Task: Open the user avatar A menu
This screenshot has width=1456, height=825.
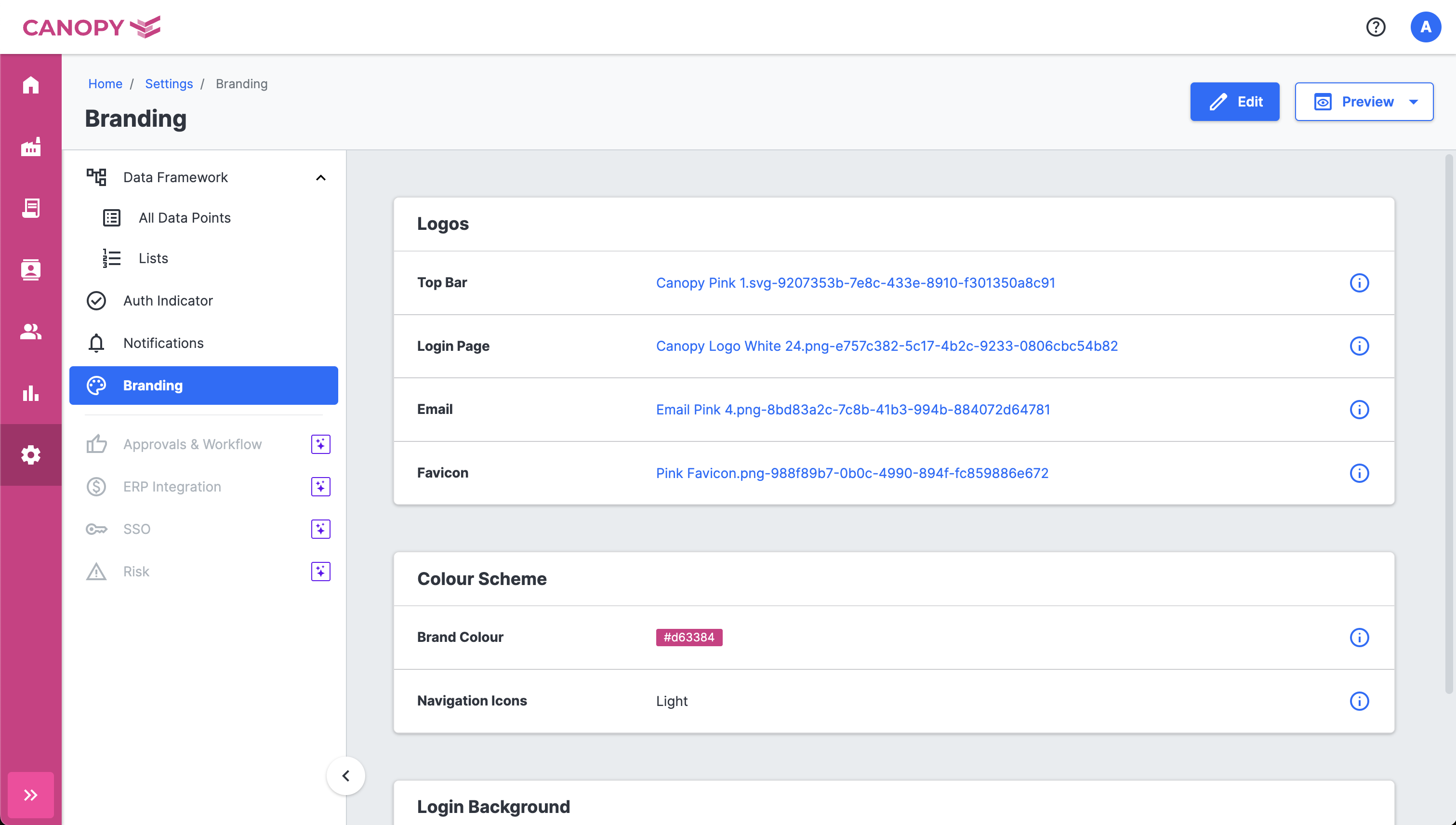Action: tap(1425, 27)
